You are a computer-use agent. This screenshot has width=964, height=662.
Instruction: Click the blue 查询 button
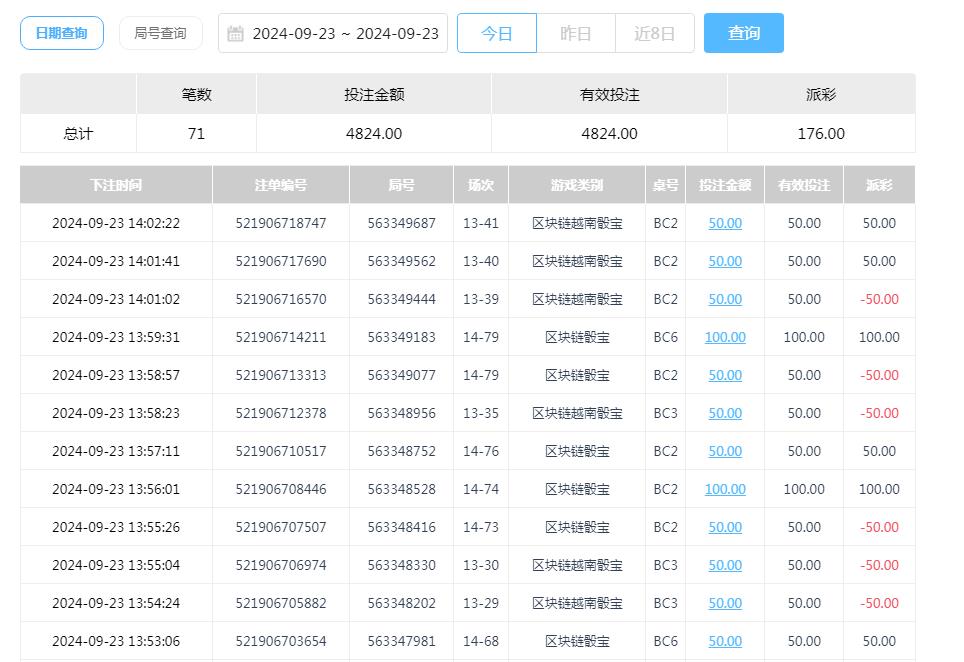point(743,32)
